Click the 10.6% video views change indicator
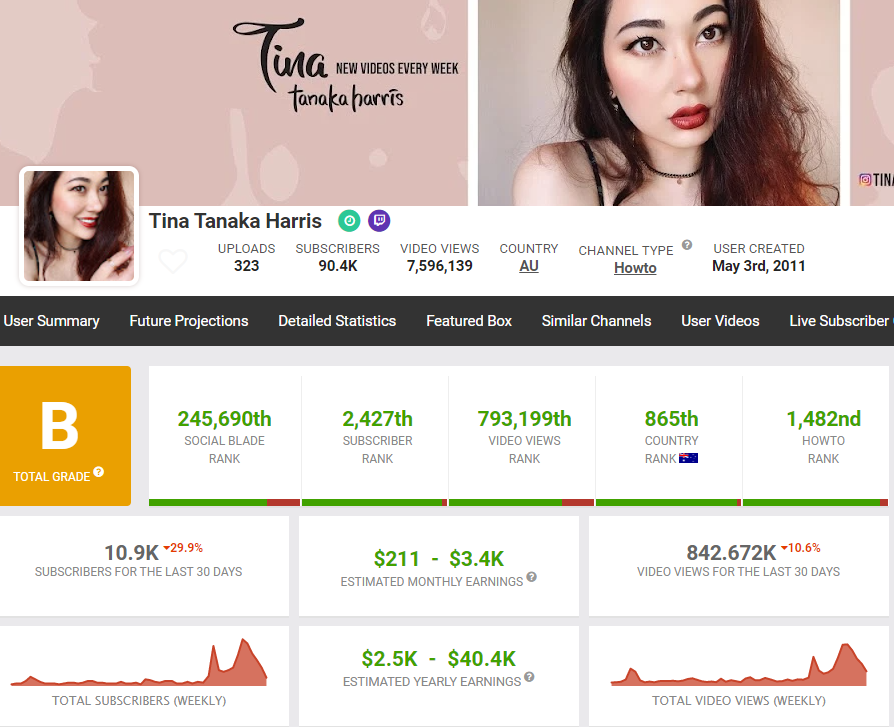894x727 pixels. pyautogui.click(x=800, y=548)
